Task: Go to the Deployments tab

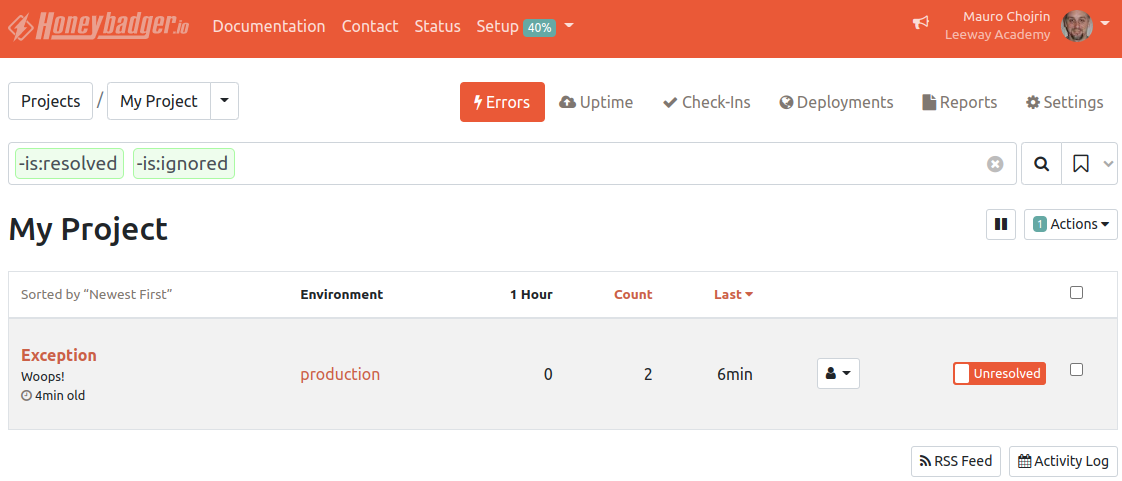Action: click(836, 102)
